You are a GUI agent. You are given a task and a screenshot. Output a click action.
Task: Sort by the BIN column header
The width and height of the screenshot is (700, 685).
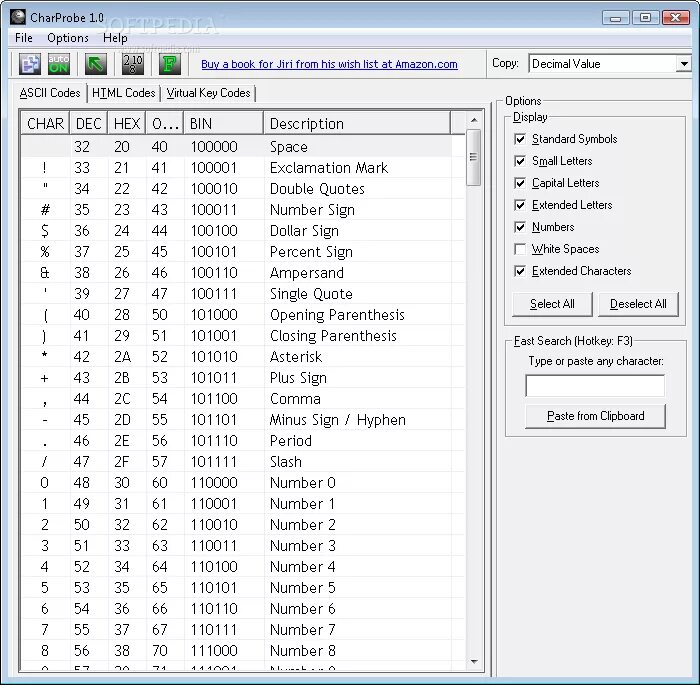pyautogui.click(x=224, y=123)
